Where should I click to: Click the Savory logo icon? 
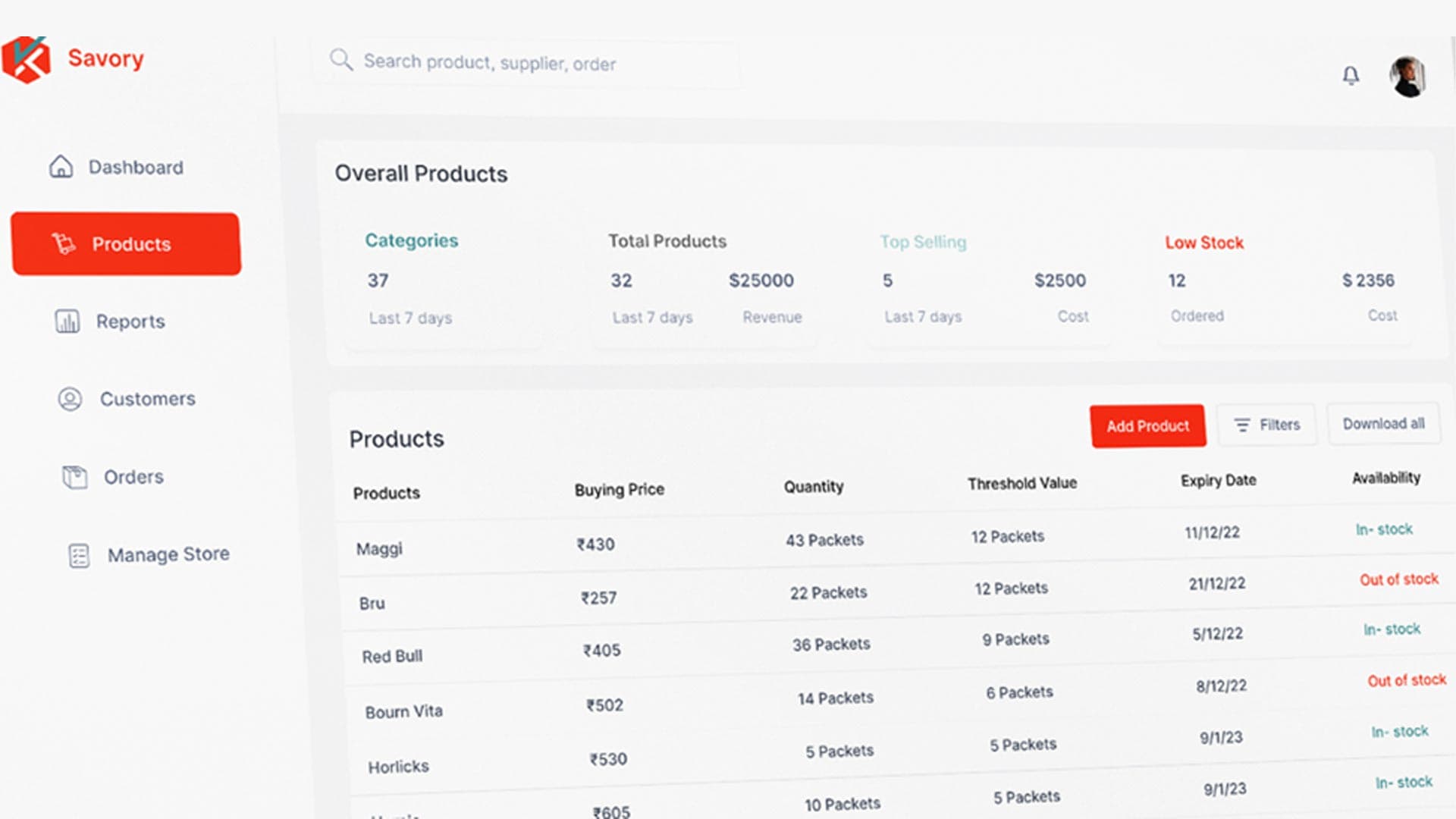coord(26,59)
